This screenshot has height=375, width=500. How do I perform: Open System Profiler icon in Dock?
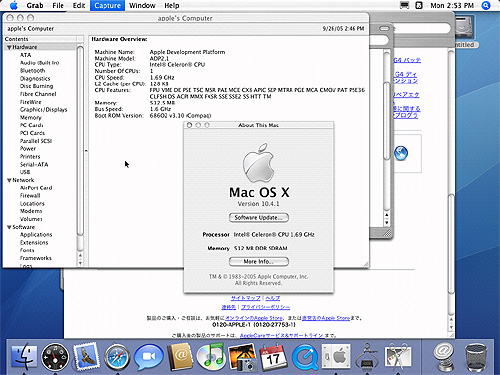[x=367, y=358]
